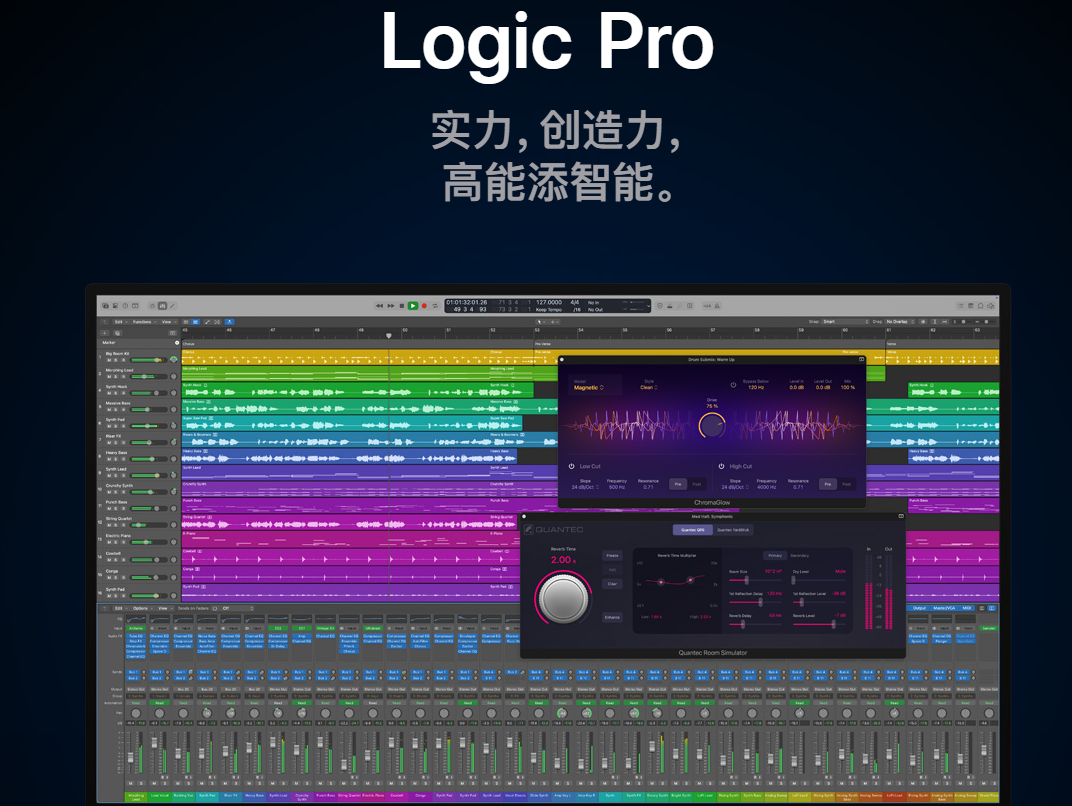The height and width of the screenshot is (806, 1072).
Task: Click High Cut Pre button in ChromaGlow
Action: tap(828, 484)
